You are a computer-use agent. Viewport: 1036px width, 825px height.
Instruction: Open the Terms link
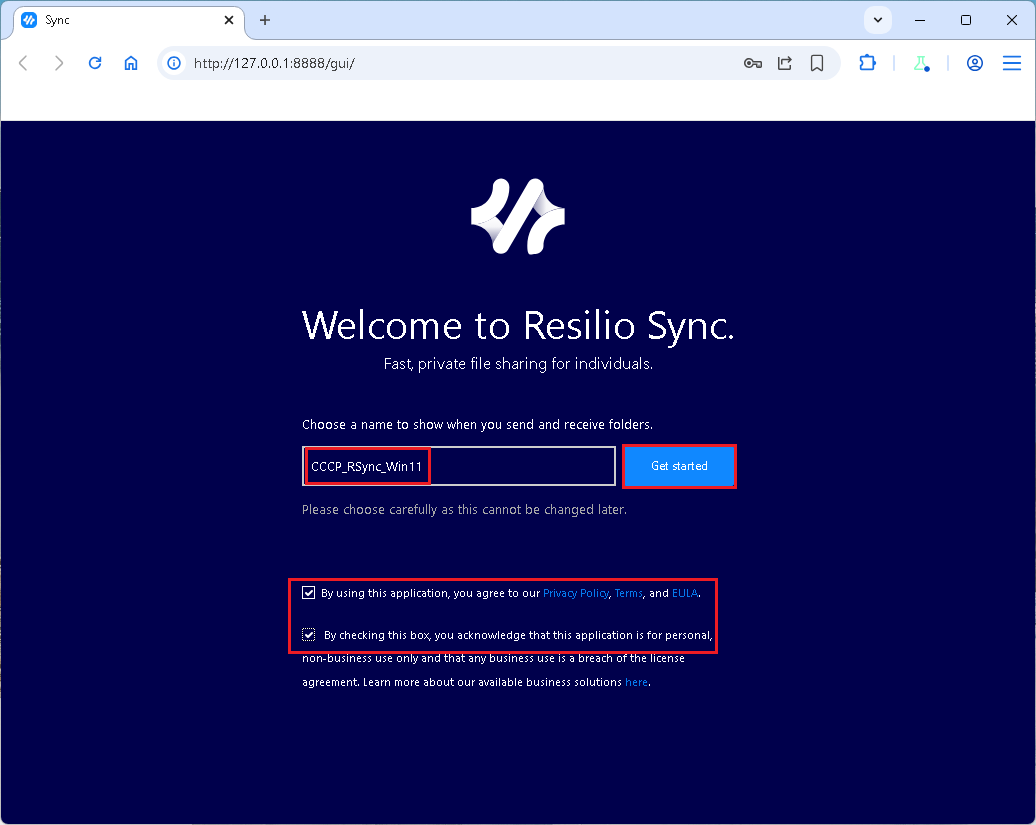tap(628, 593)
